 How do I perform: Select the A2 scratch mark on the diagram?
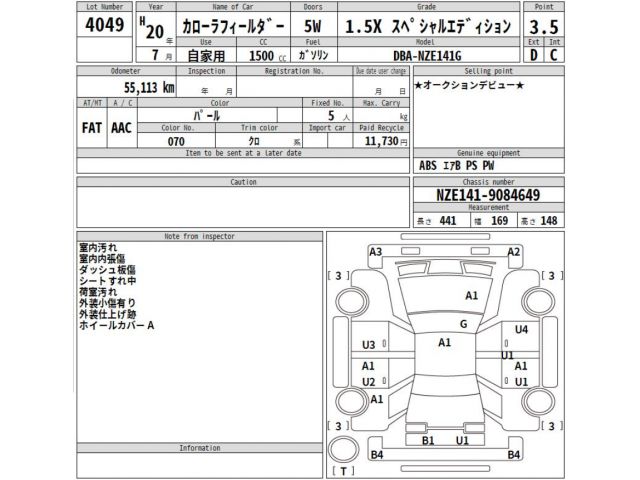[x=514, y=252]
